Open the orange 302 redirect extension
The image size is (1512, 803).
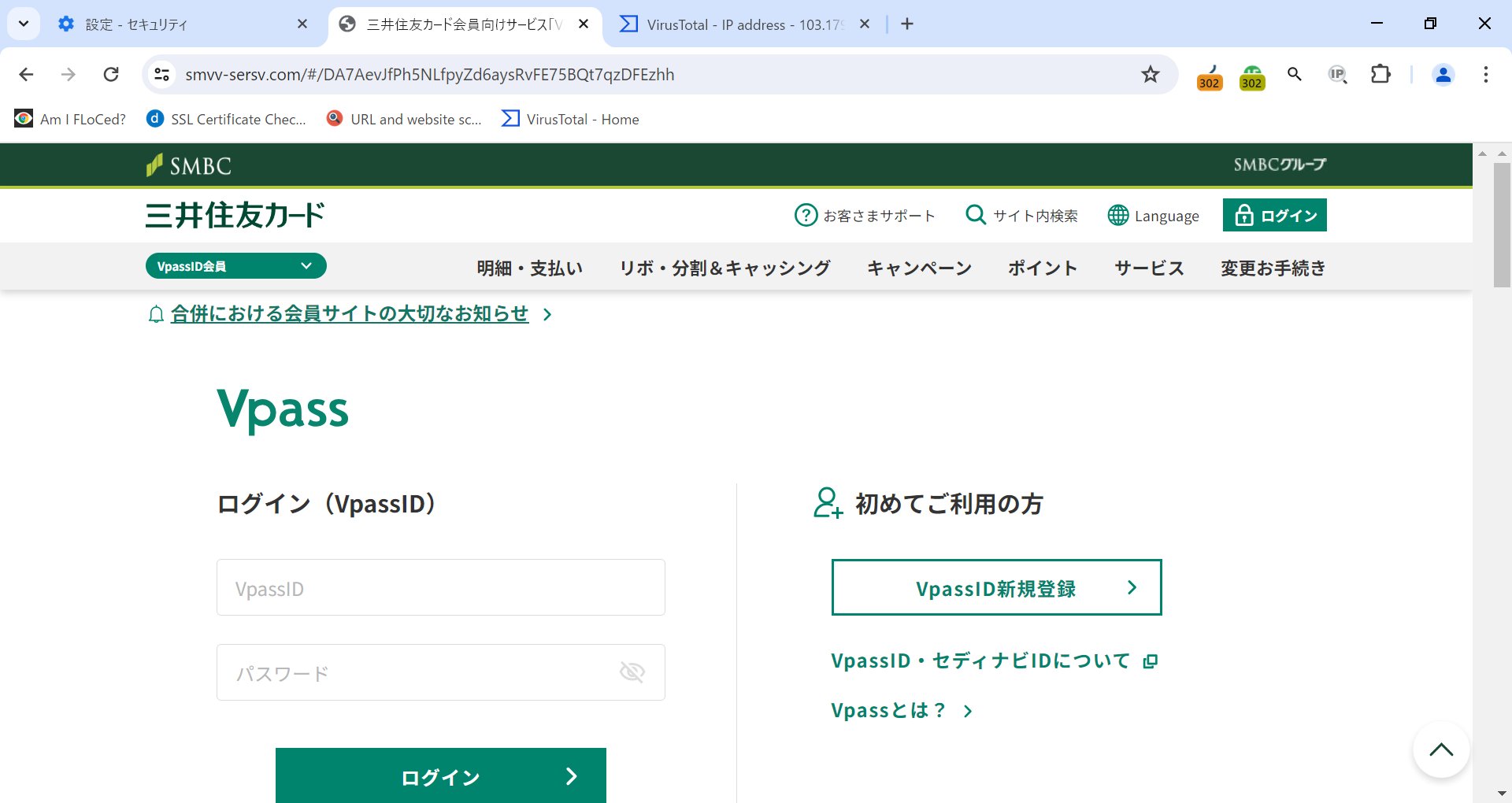pyautogui.click(x=1210, y=77)
